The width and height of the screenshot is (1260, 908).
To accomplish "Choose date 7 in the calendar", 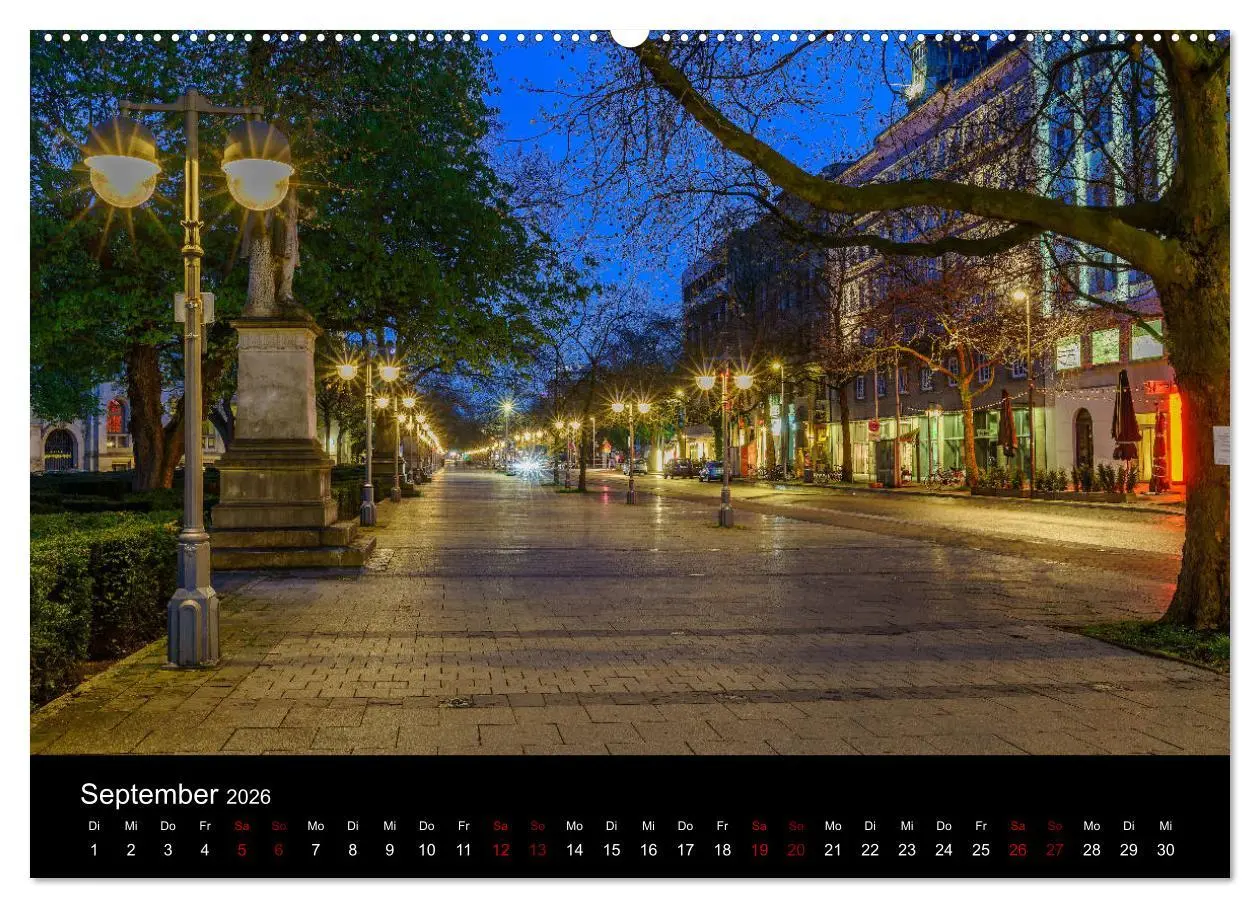I will click(316, 850).
